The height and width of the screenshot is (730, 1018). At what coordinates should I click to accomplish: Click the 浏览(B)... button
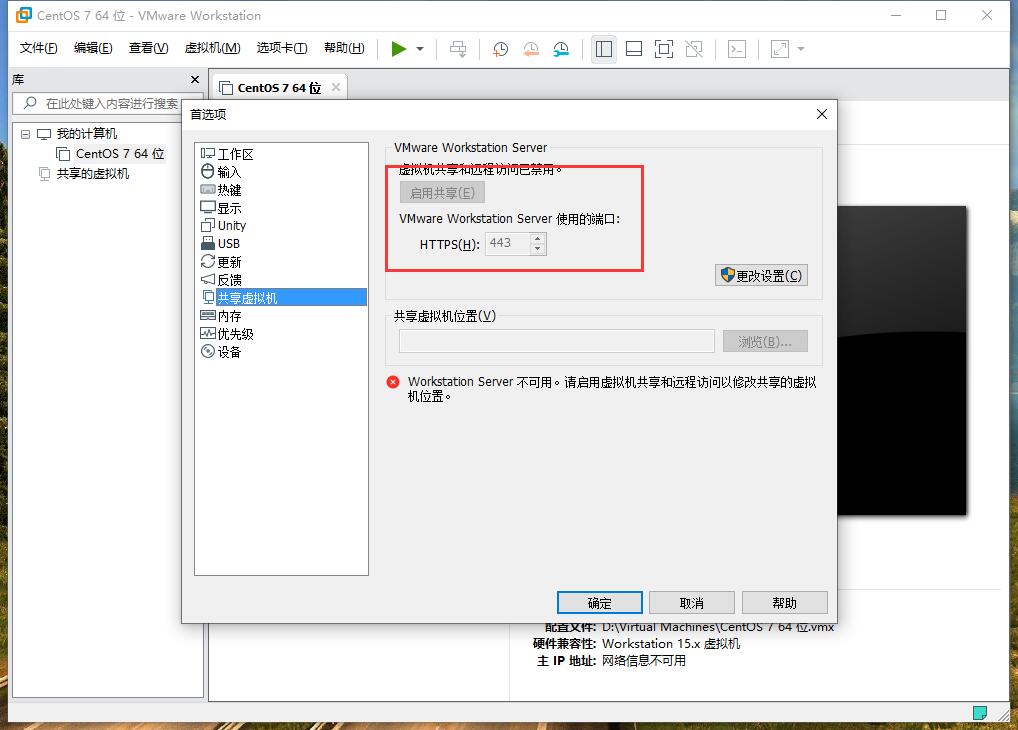tap(765, 342)
